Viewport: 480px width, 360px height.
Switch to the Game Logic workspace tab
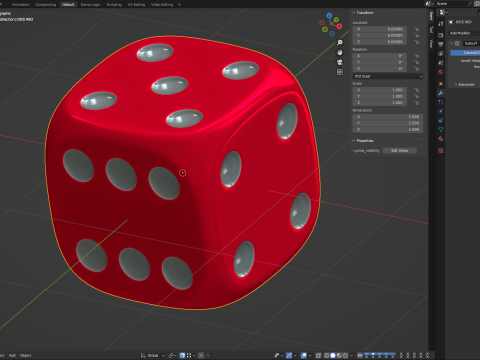[x=90, y=4]
